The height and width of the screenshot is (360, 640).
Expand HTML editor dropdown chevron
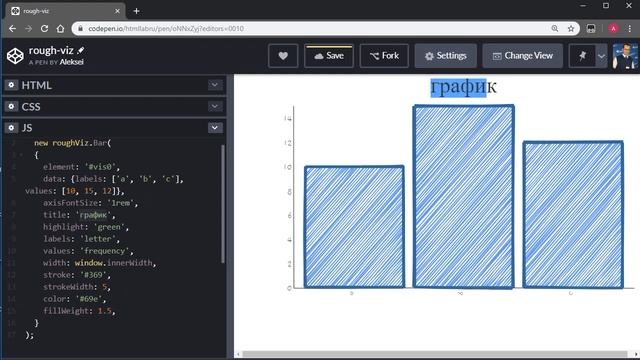point(215,85)
